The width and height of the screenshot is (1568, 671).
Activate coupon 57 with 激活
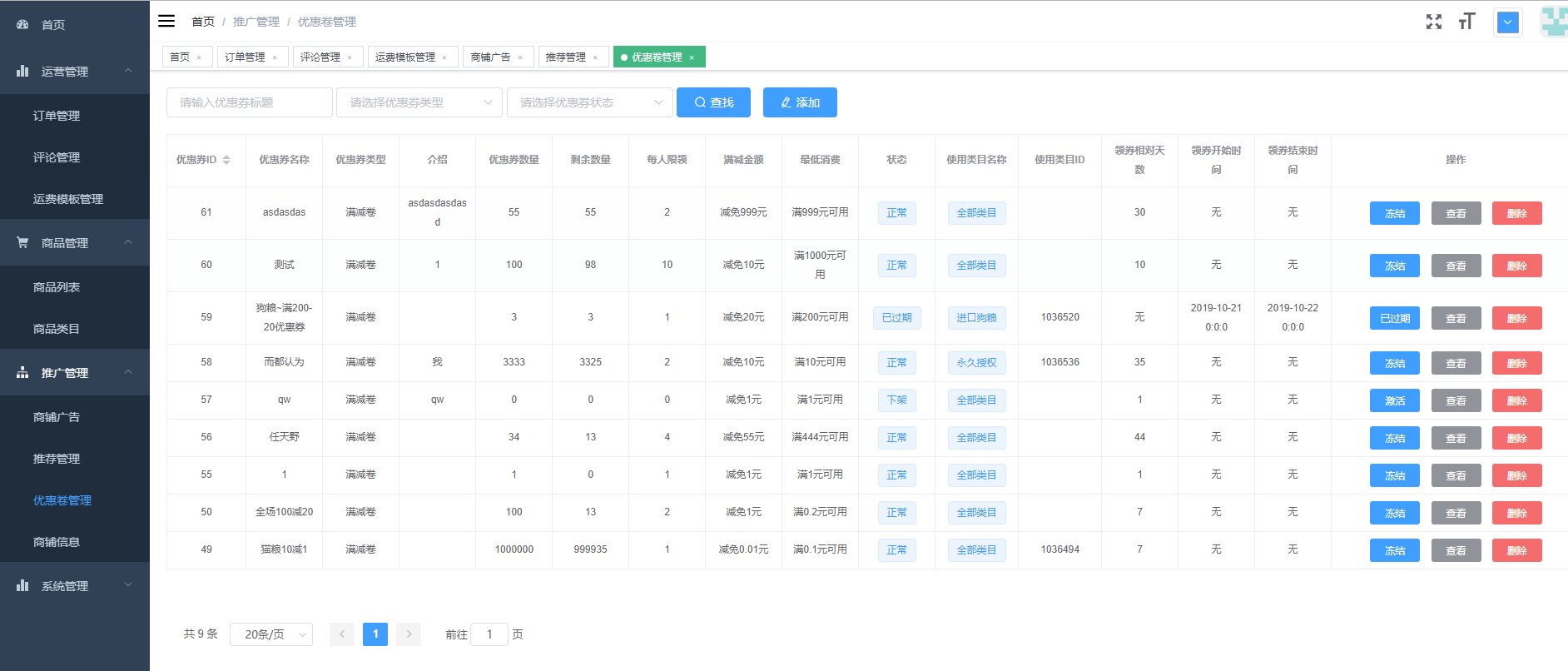tap(1395, 400)
